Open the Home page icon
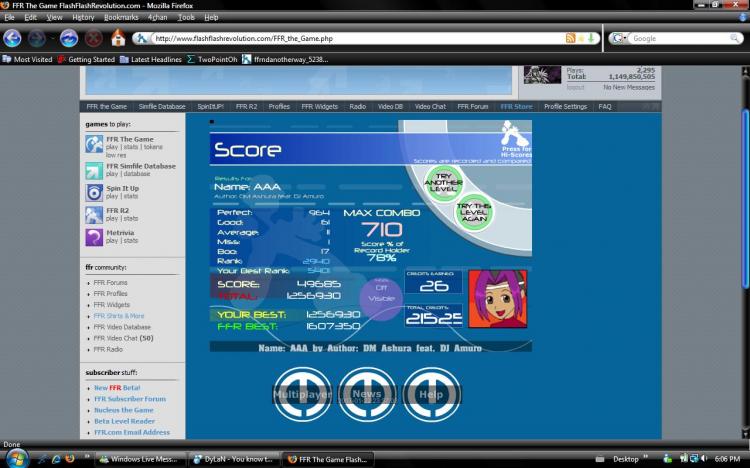750x468 pixels. click(x=118, y=38)
